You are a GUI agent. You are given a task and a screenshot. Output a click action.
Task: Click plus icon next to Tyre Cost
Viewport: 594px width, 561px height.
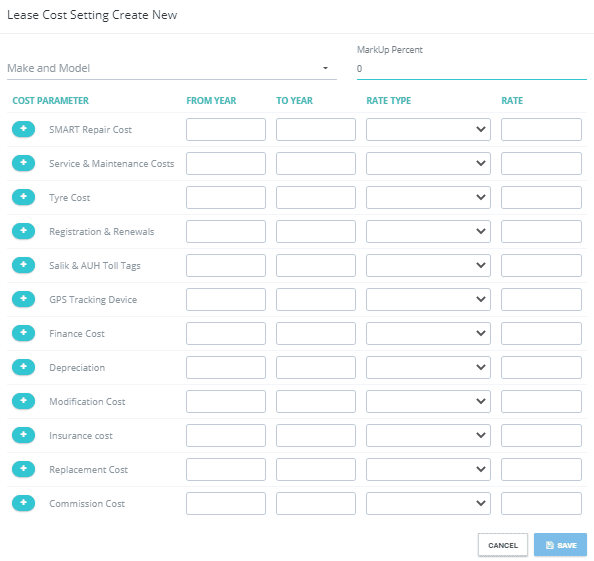pos(23,197)
